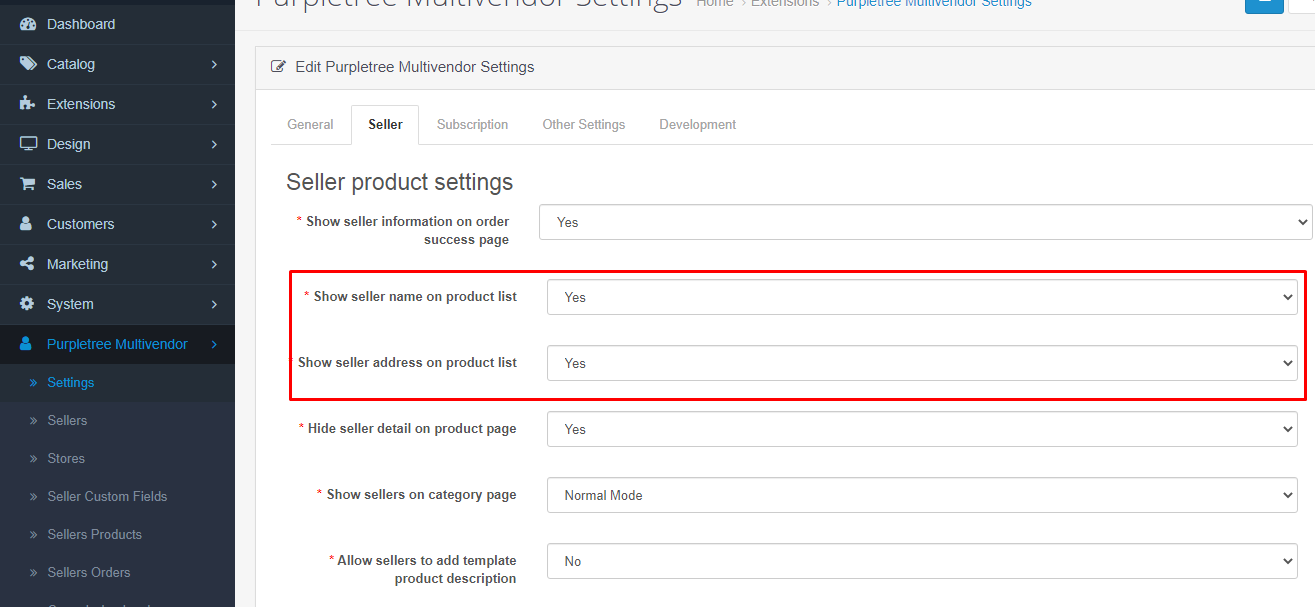Image resolution: width=1315 pixels, height=607 pixels.
Task: Open Show seller information on order success dropdown
Action: (x=925, y=222)
